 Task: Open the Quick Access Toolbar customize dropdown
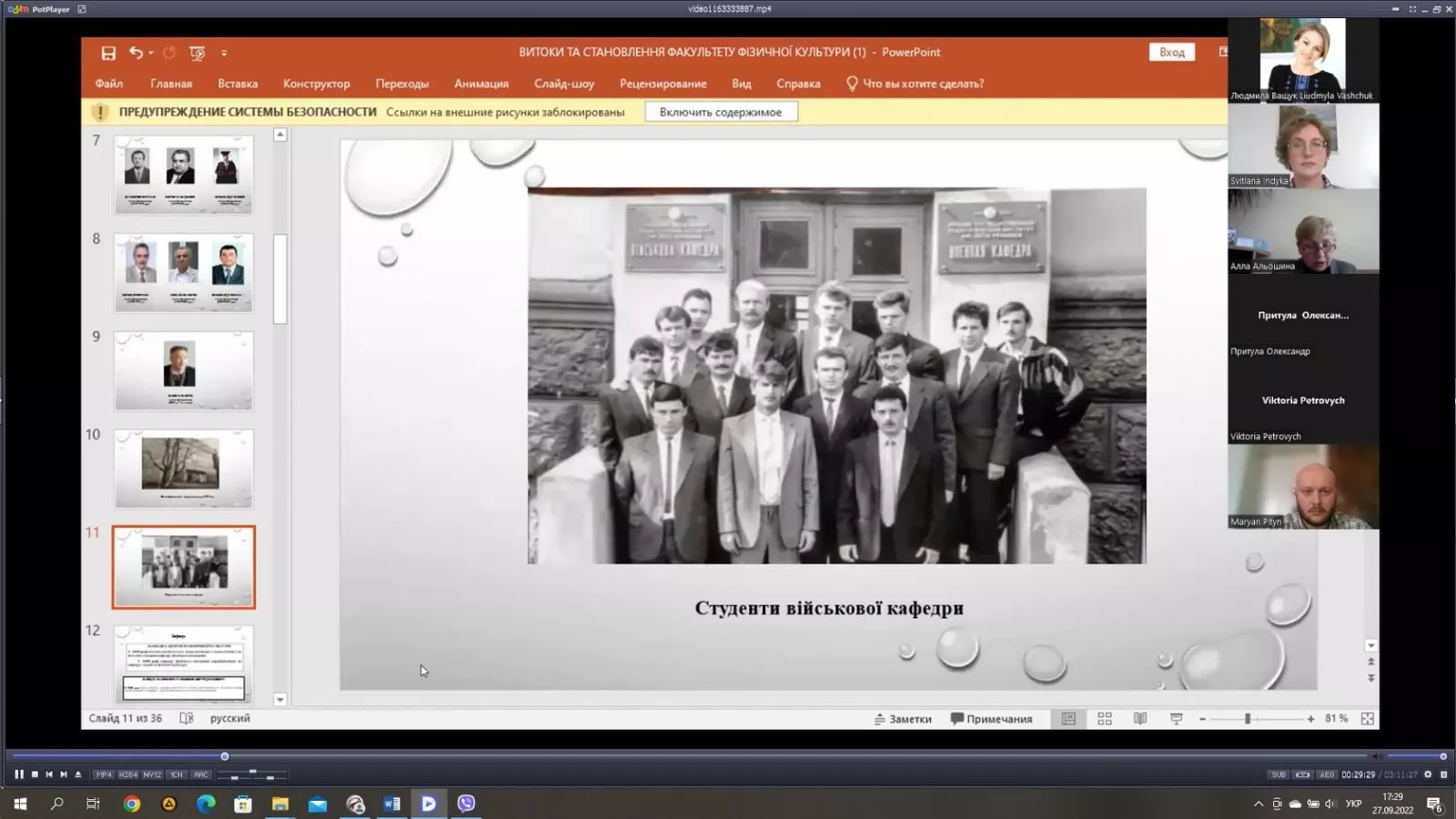[224, 53]
